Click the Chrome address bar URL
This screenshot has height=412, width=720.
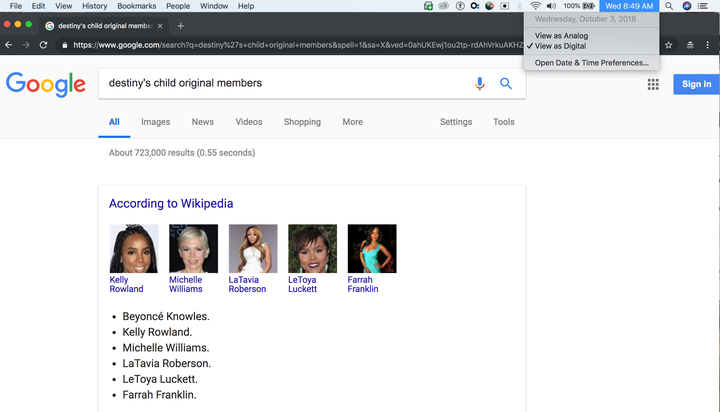pos(298,45)
